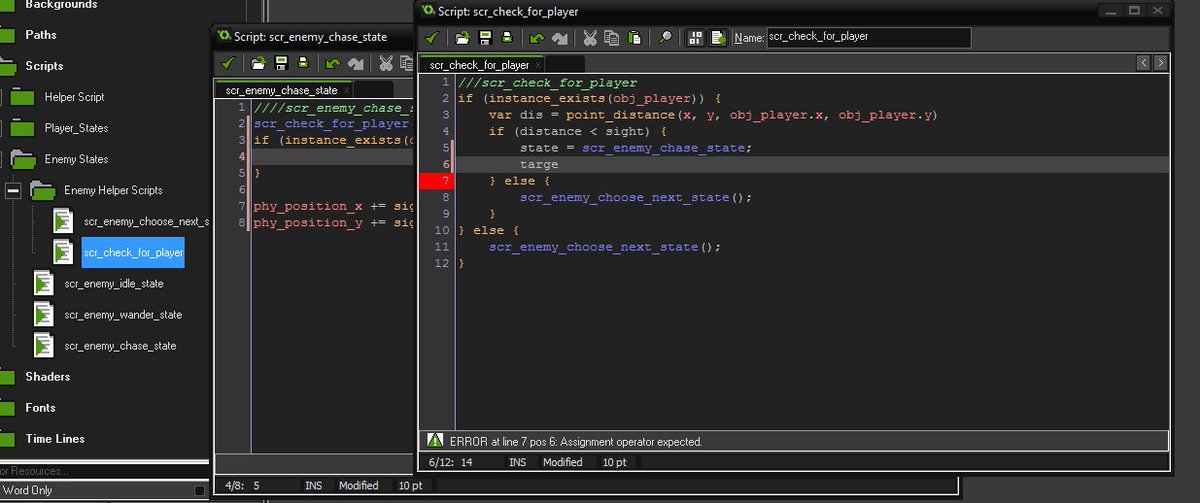This screenshot has height=503, width=1200.
Task: Select scr_enemy_wander_state script
Action: (x=123, y=315)
